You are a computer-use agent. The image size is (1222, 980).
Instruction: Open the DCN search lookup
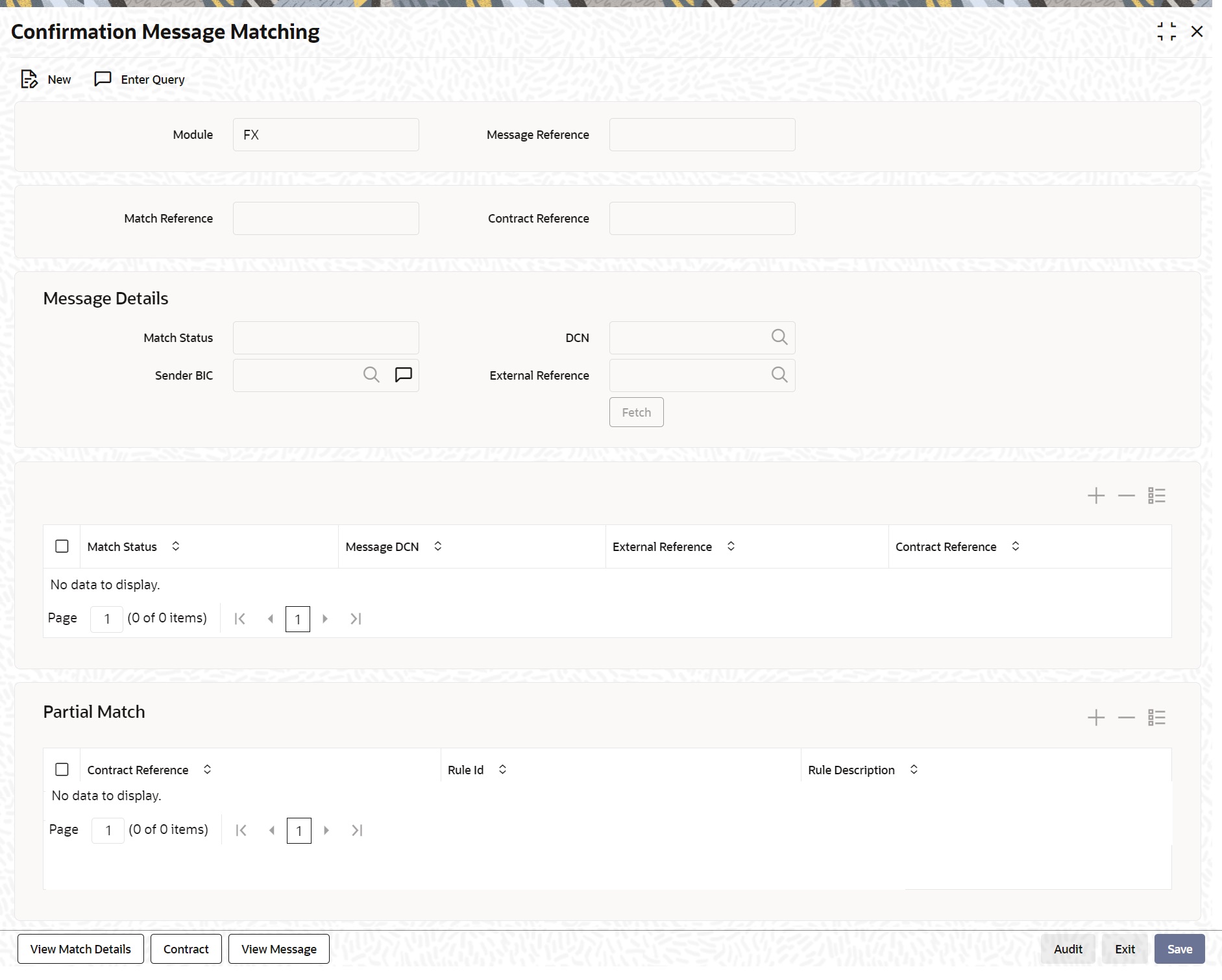pyautogui.click(x=779, y=337)
